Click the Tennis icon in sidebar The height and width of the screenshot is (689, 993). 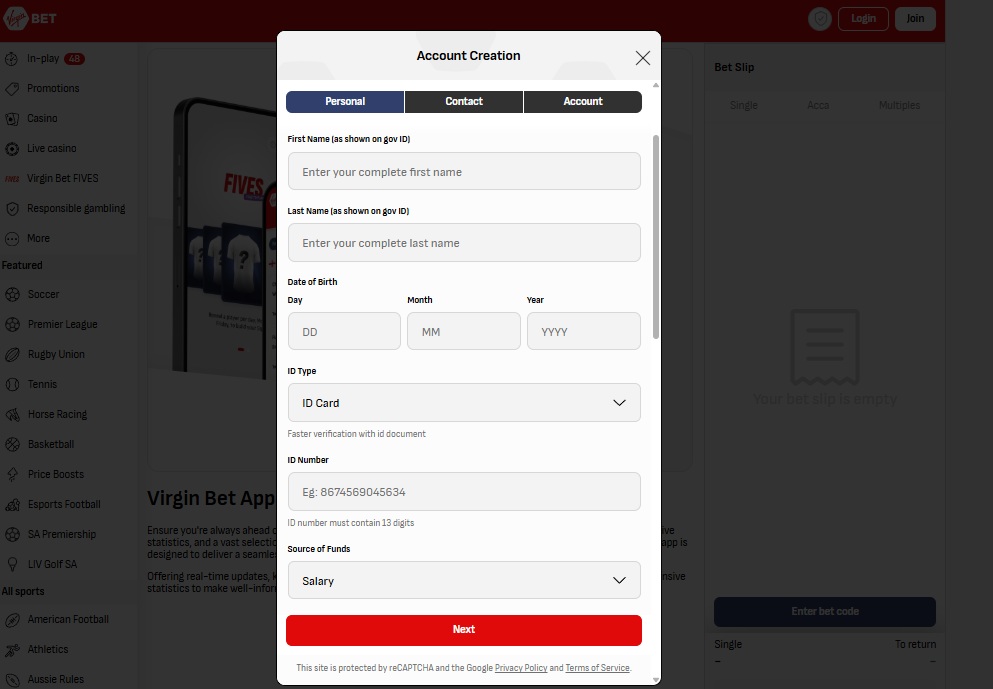coord(12,385)
